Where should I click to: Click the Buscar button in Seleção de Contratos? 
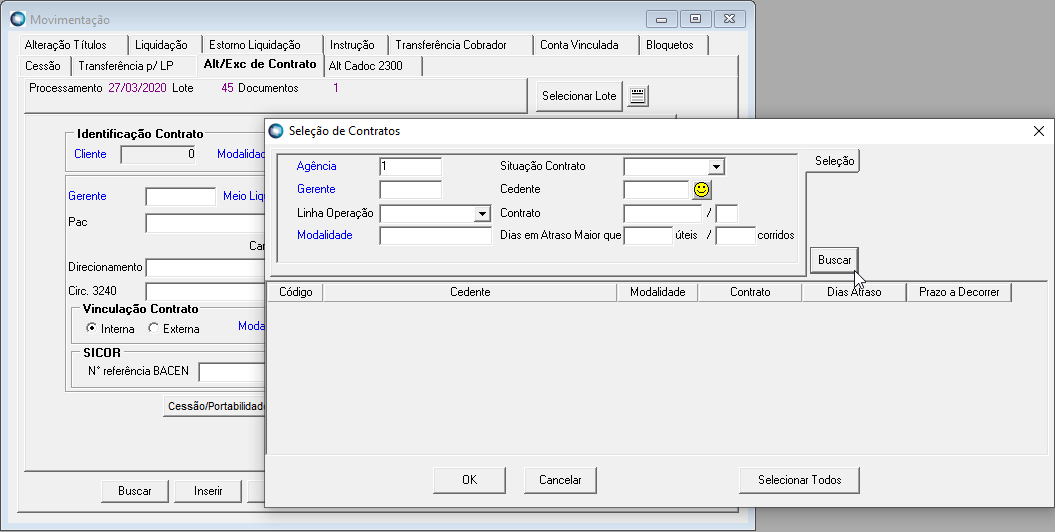coord(834,260)
